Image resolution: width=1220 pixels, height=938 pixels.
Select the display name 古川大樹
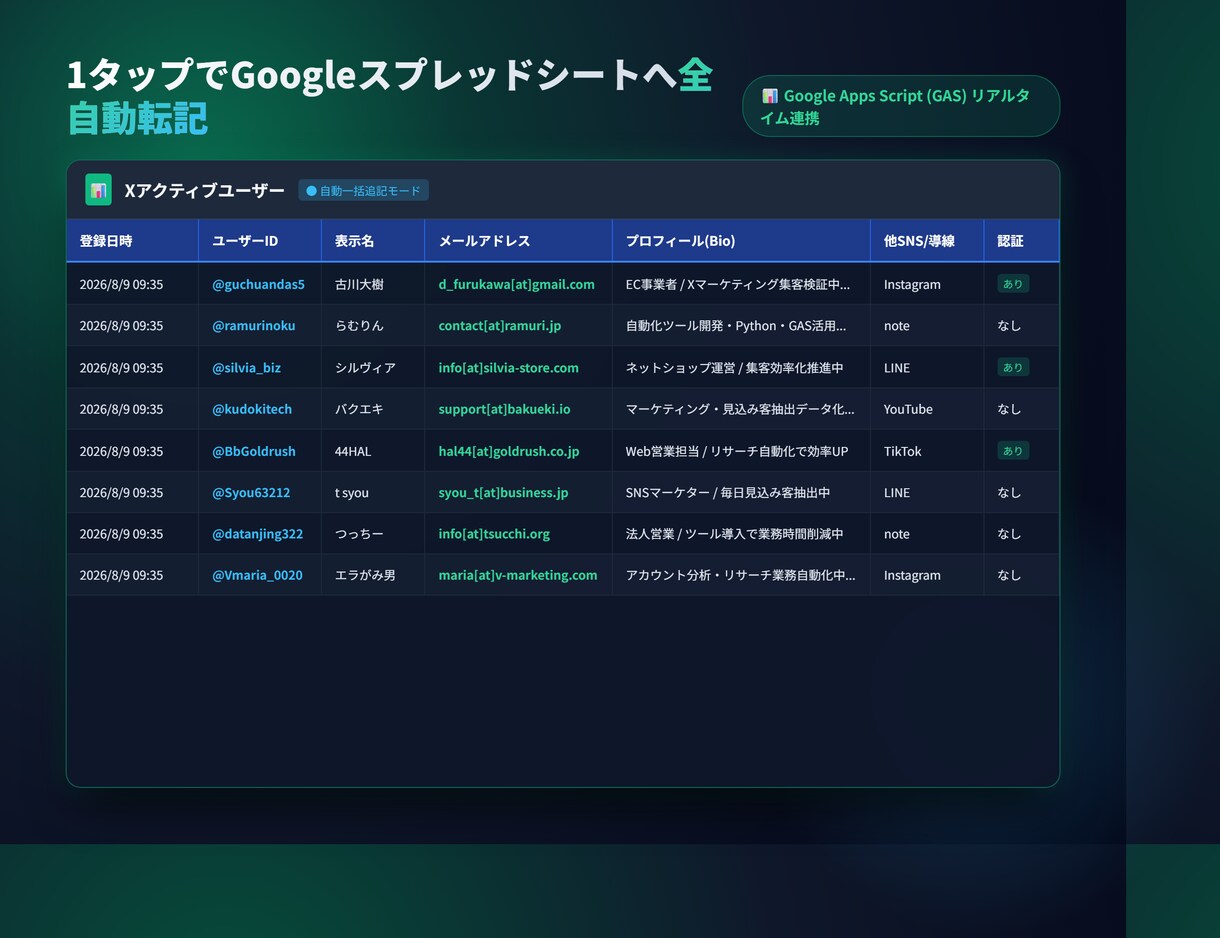tap(359, 284)
